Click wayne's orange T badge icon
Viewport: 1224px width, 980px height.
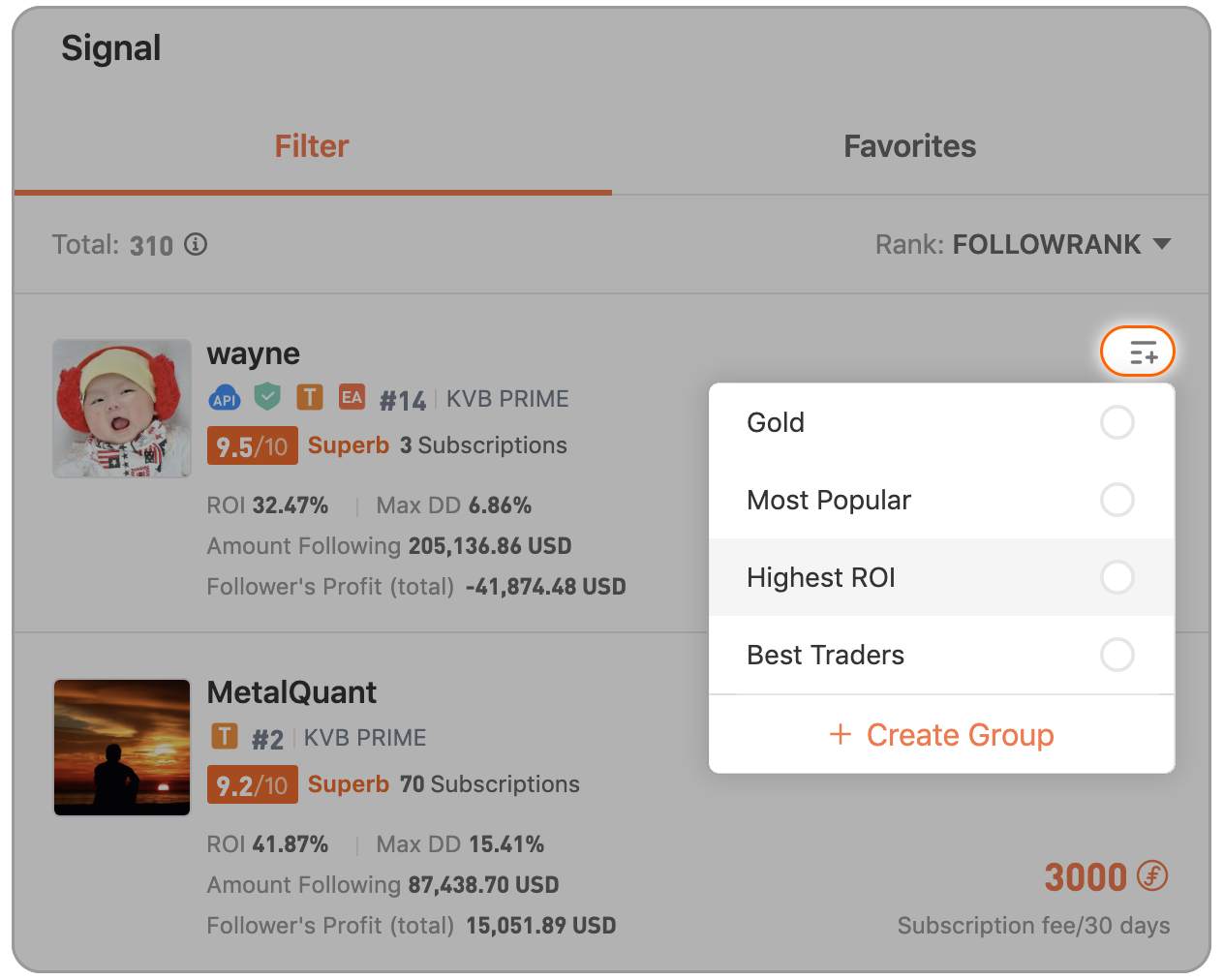310,397
